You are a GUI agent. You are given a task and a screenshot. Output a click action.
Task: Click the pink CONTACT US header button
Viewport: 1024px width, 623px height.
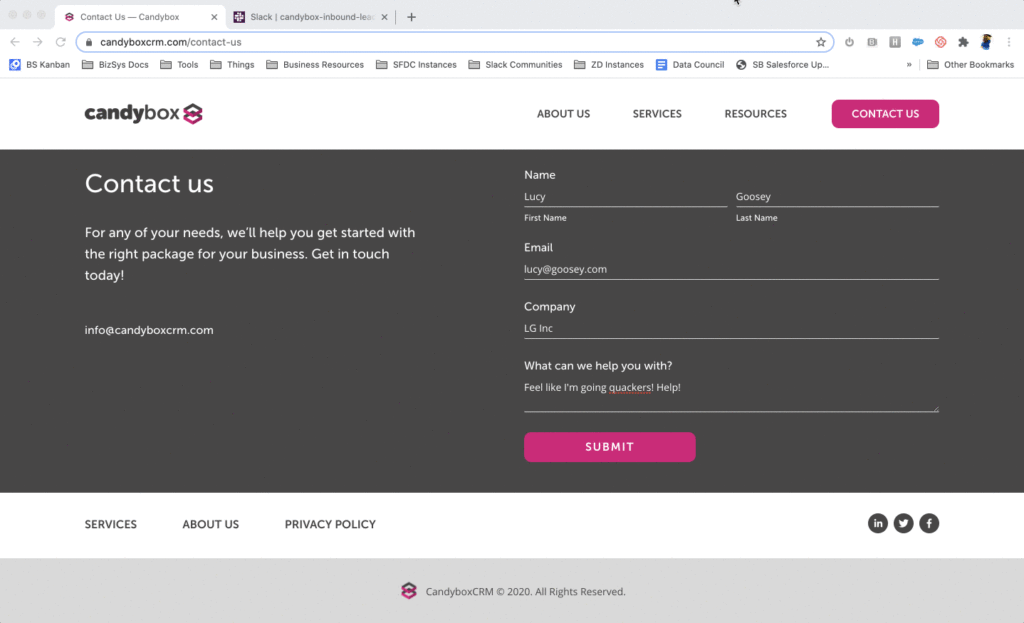click(x=885, y=114)
